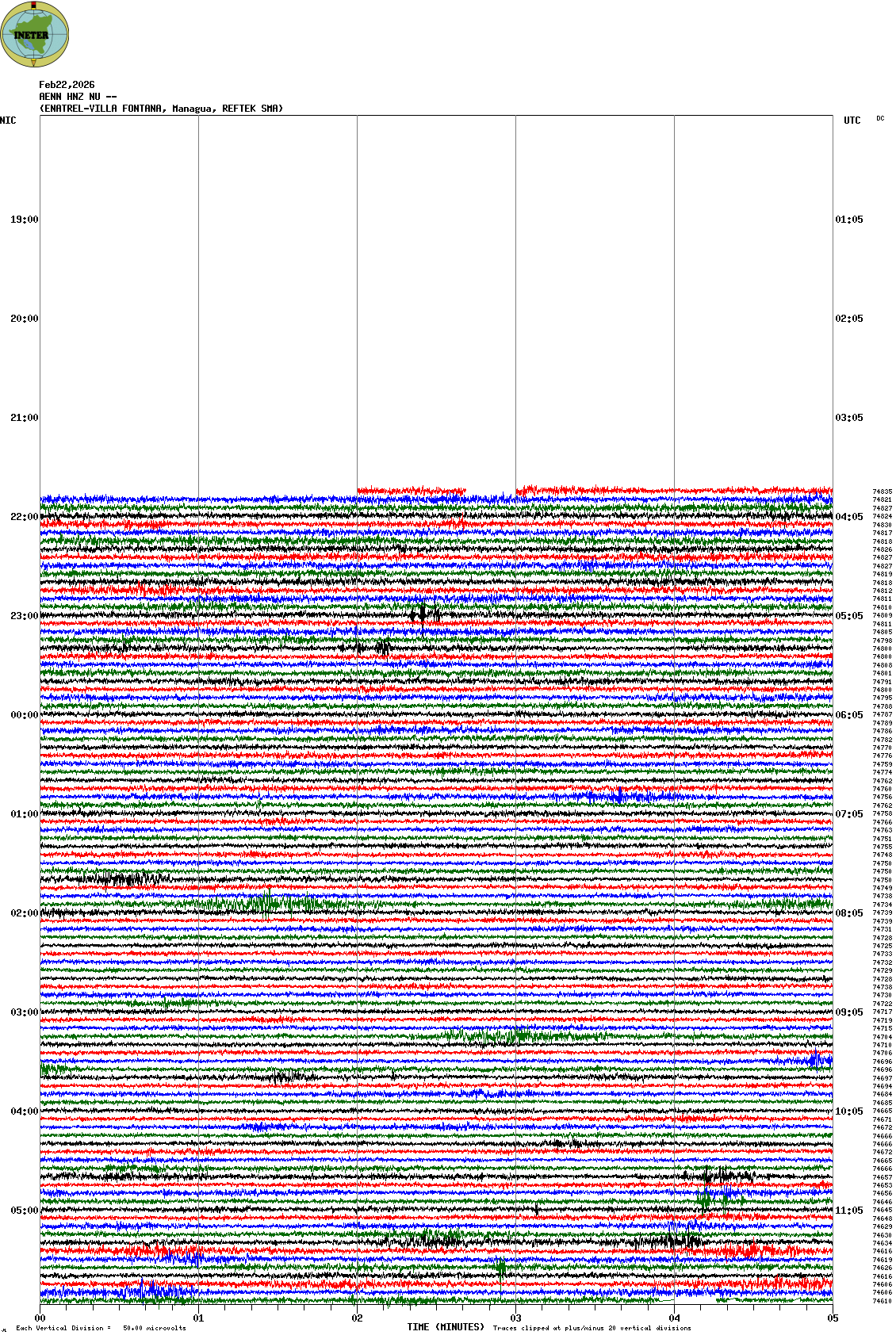Click the ENATREL-VILLA FONTANA station description
This screenshot has width=896, height=1339.
tap(161, 109)
